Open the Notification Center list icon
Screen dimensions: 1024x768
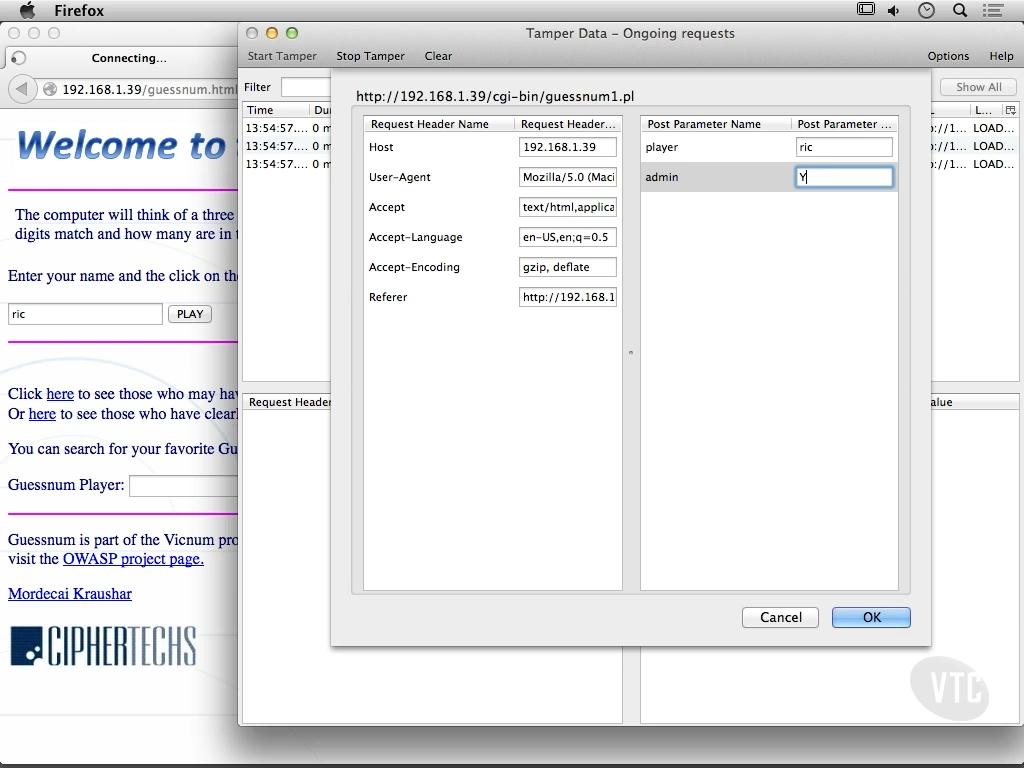click(993, 10)
